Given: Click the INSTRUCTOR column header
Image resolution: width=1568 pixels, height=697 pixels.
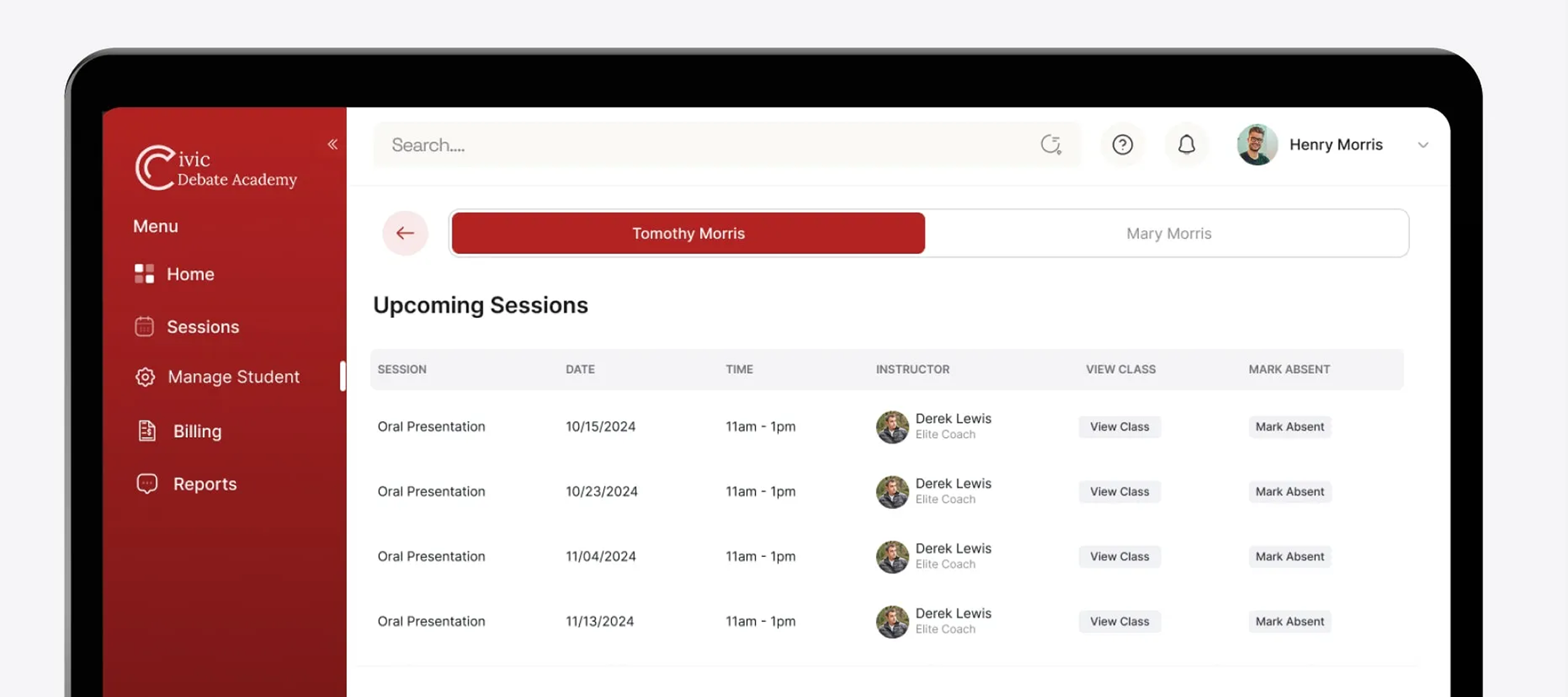Looking at the screenshot, I should click(912, 369).
